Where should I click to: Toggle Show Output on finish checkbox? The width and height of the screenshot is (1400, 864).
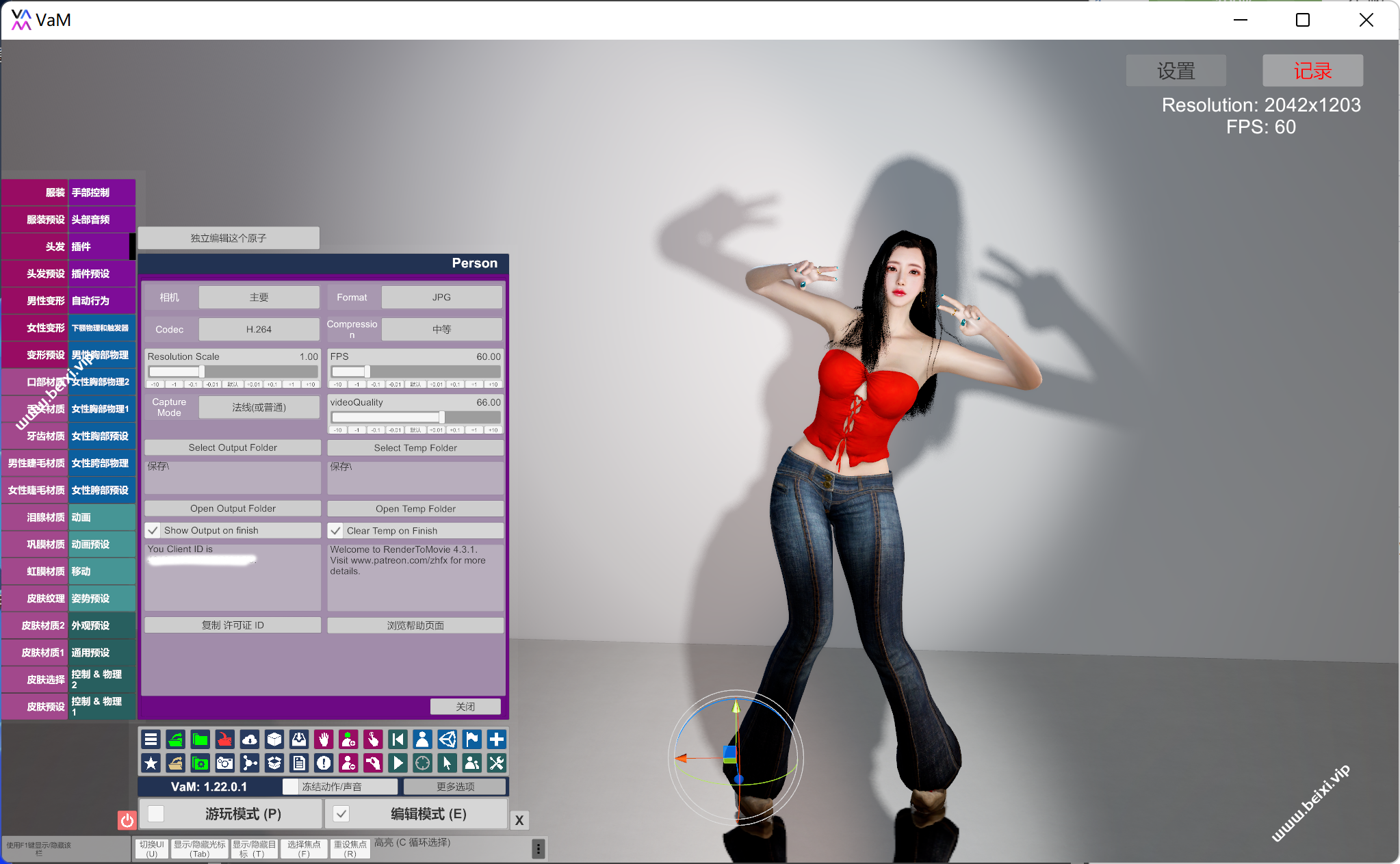coord(153,531)
